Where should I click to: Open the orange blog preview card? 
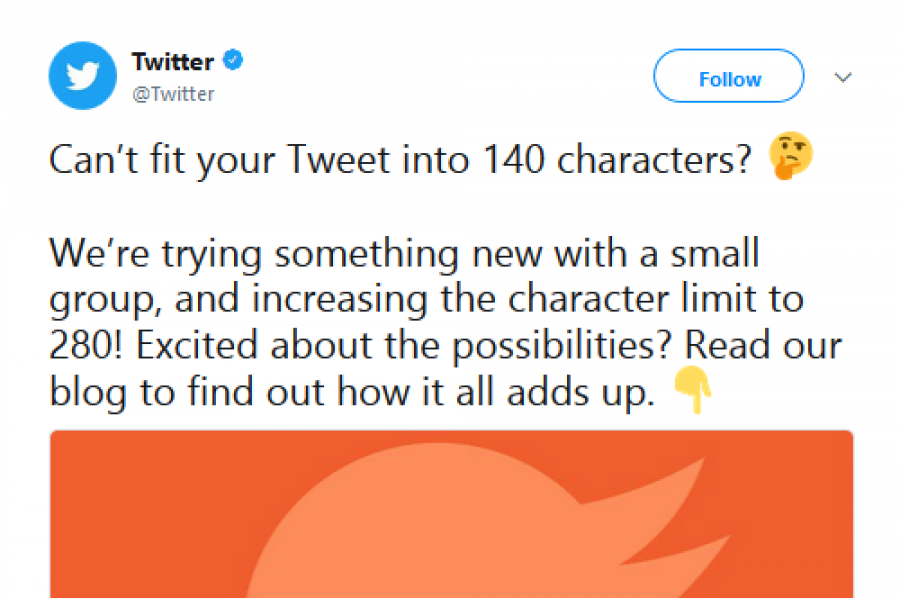point(452,514)
